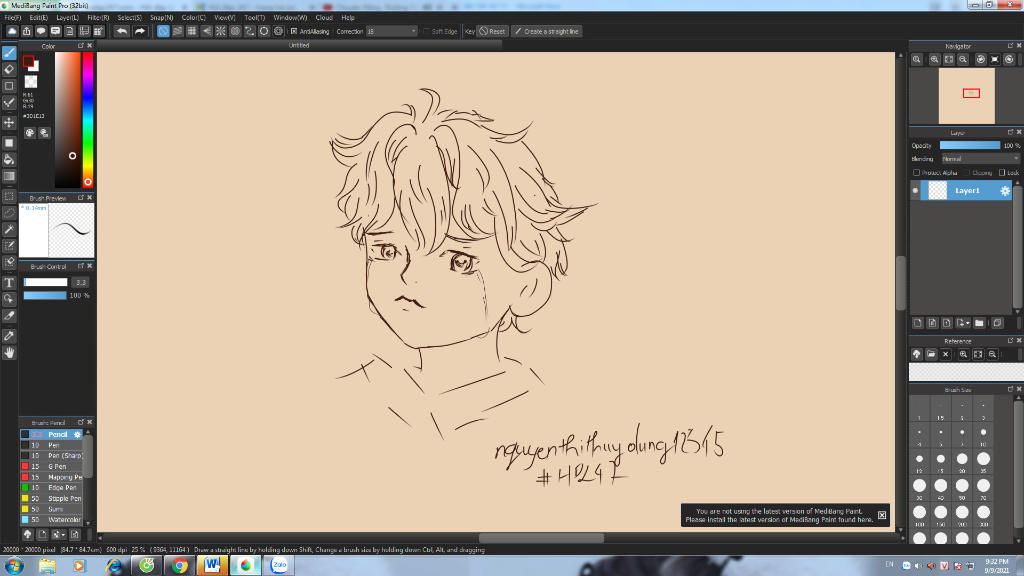The width and height of the screenshot is (1024, 576).
Task: Float the Brush Preview panel
Action: (x=80, y=197)
